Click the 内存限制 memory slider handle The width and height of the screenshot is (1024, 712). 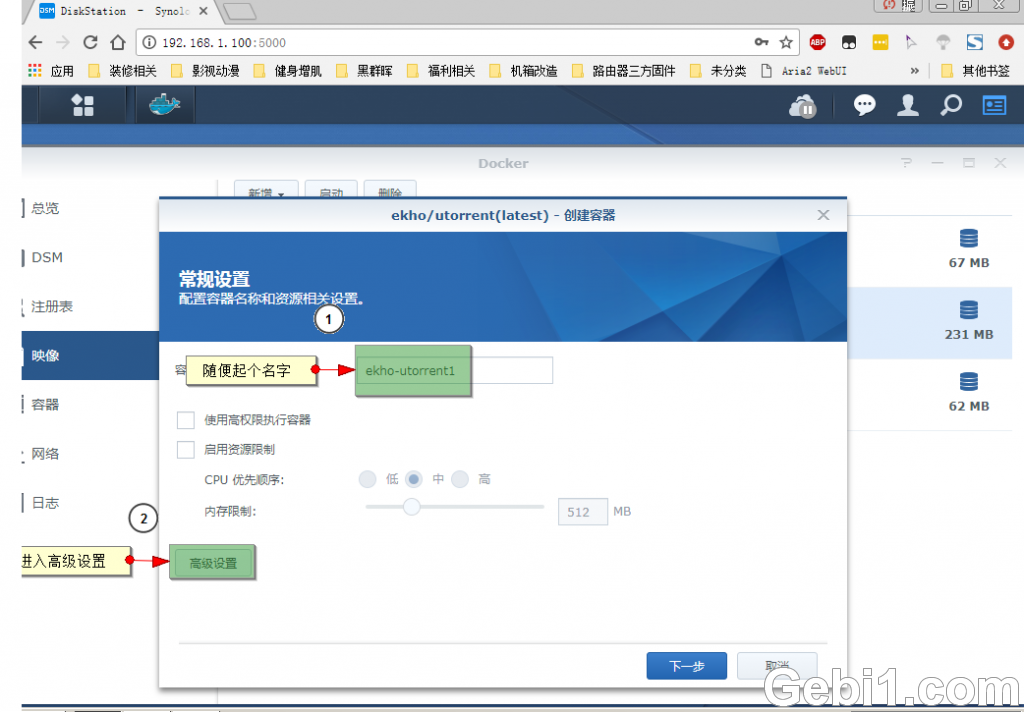click(411, 508)
